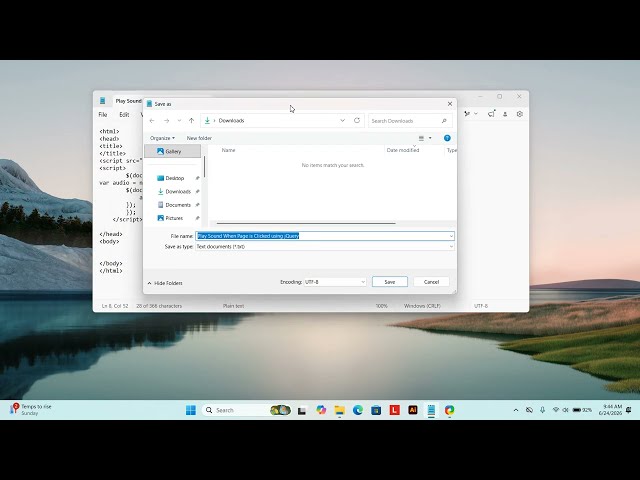Click the search magnifier icon

[444, 121]
